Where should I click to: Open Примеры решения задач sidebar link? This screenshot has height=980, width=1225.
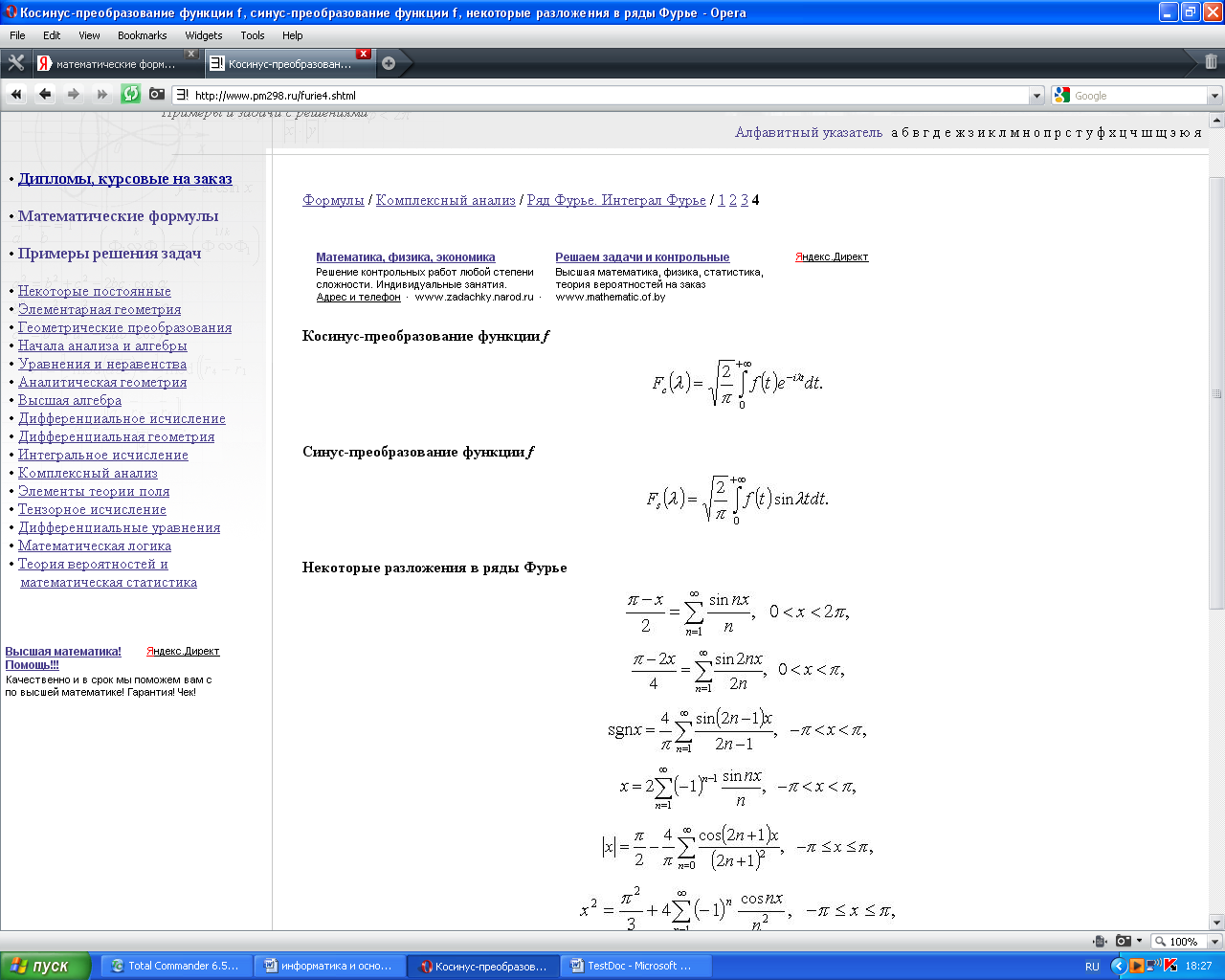tap(110, 254)
